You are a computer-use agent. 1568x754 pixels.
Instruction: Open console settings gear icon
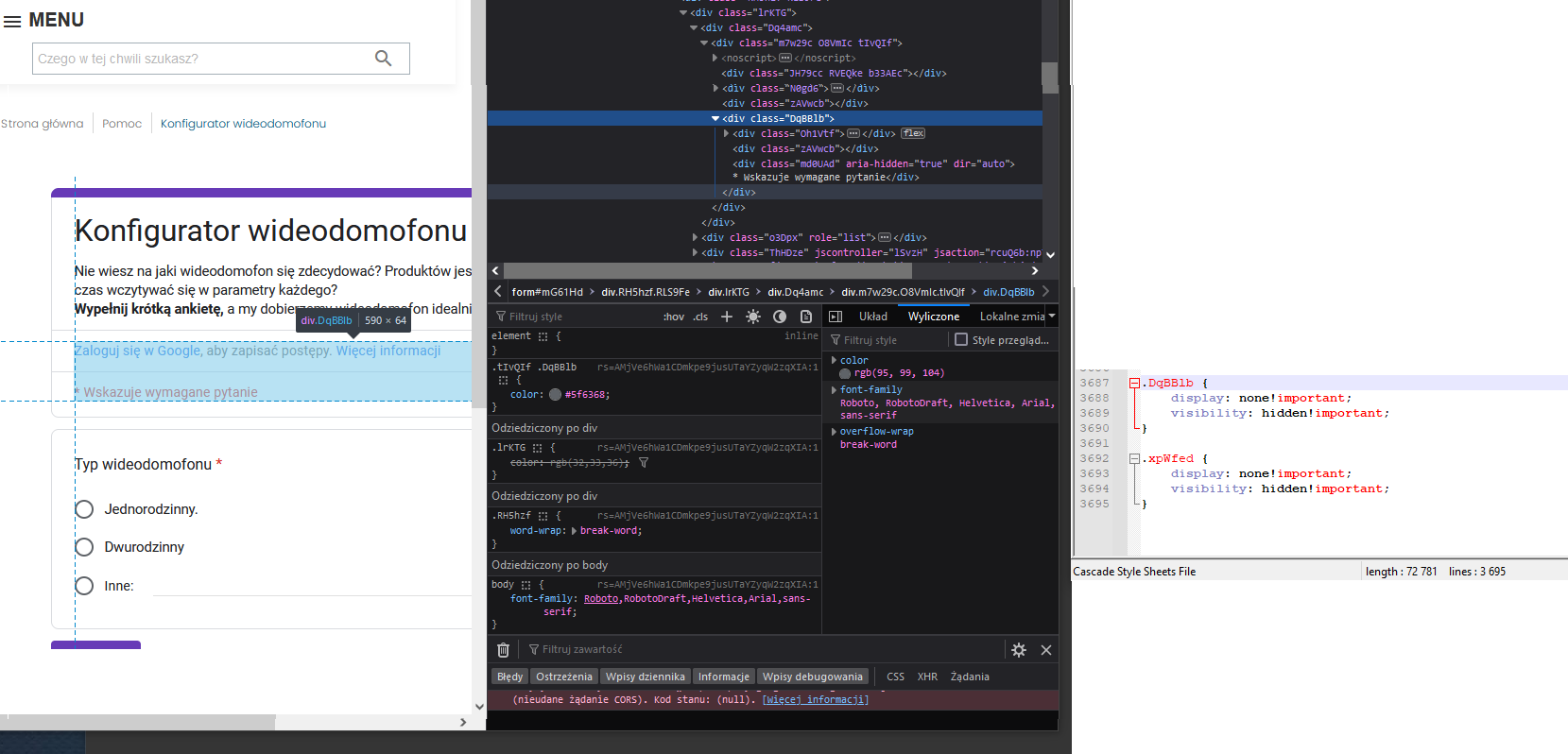(1019, 650)
